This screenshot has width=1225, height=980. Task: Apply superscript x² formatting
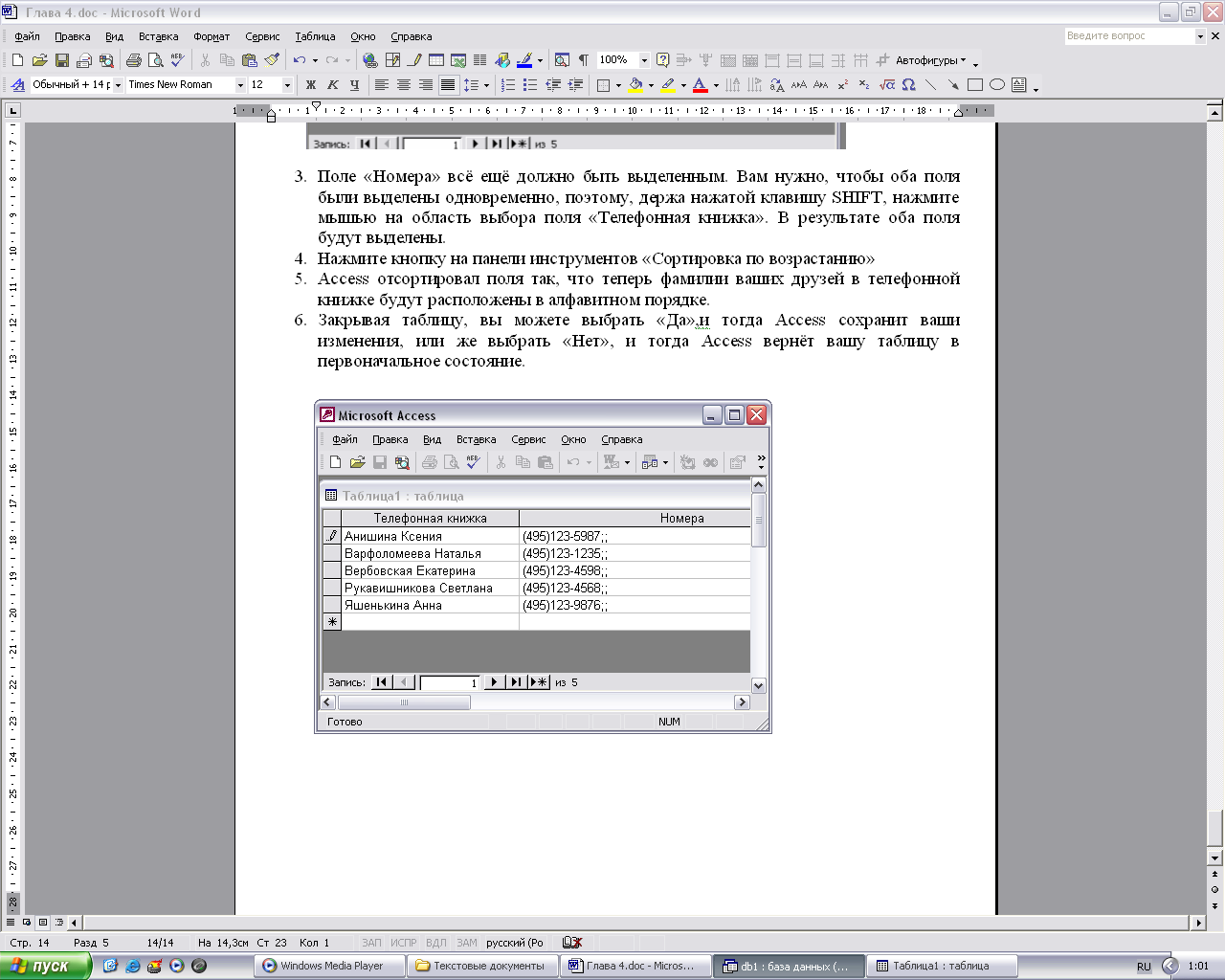coord(843,85)
